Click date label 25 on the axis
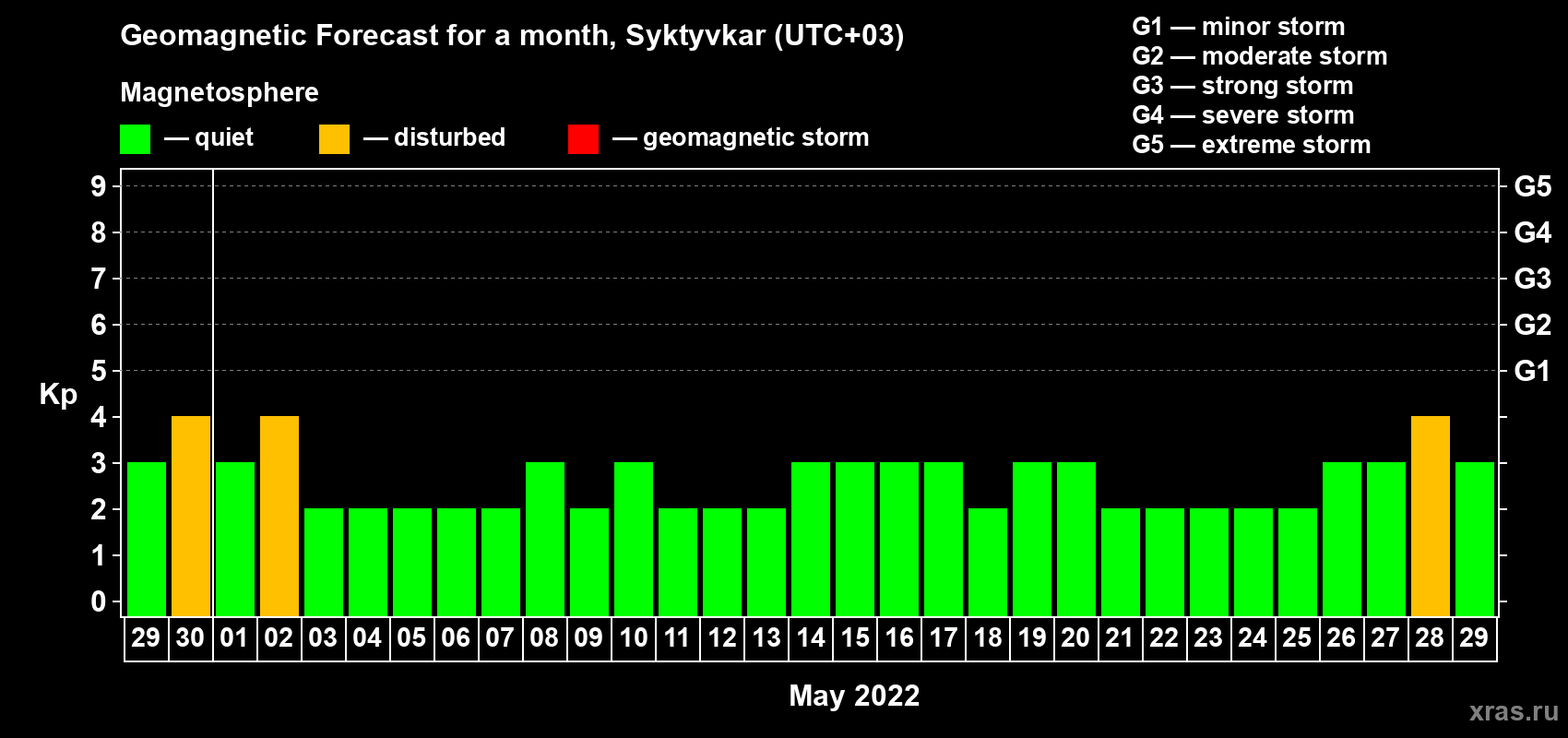The width and height of the screenshot is (1568, 738). point(1297,638)
